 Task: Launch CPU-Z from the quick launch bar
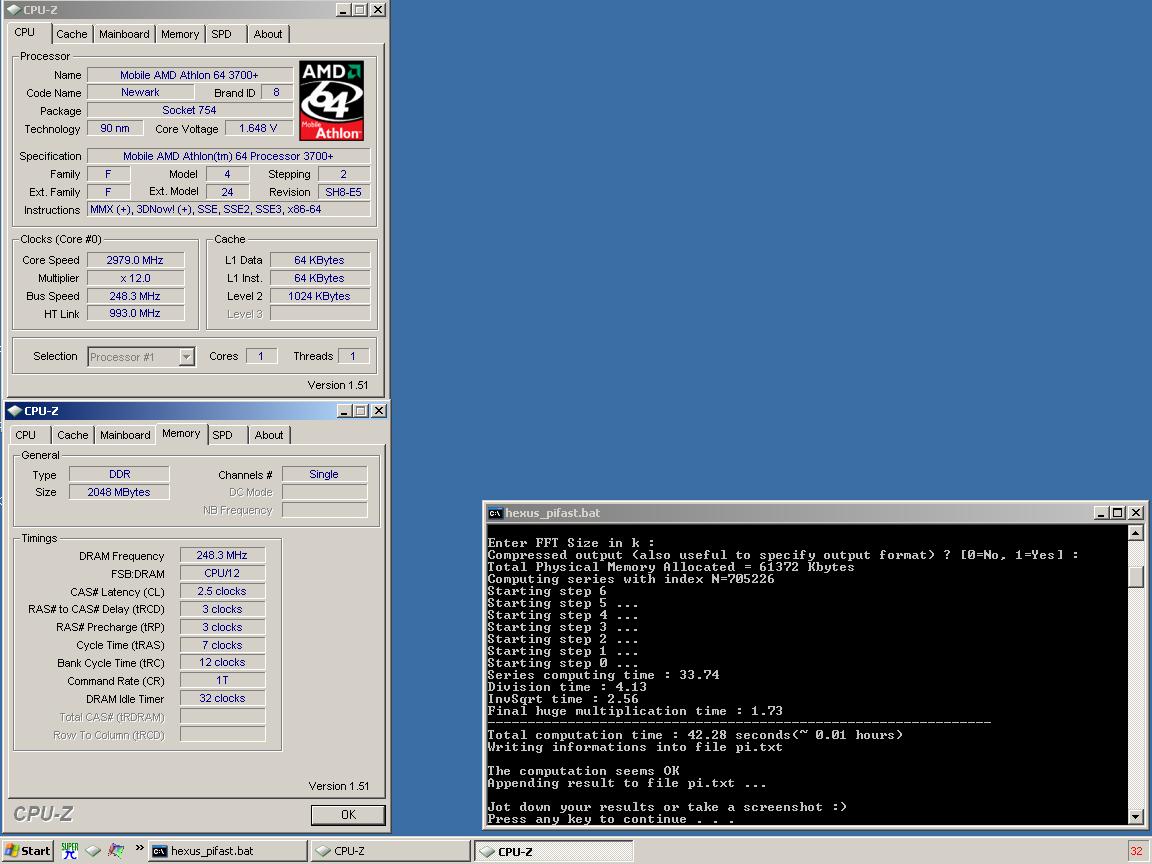pyautogui.click(x=93, y=851)
